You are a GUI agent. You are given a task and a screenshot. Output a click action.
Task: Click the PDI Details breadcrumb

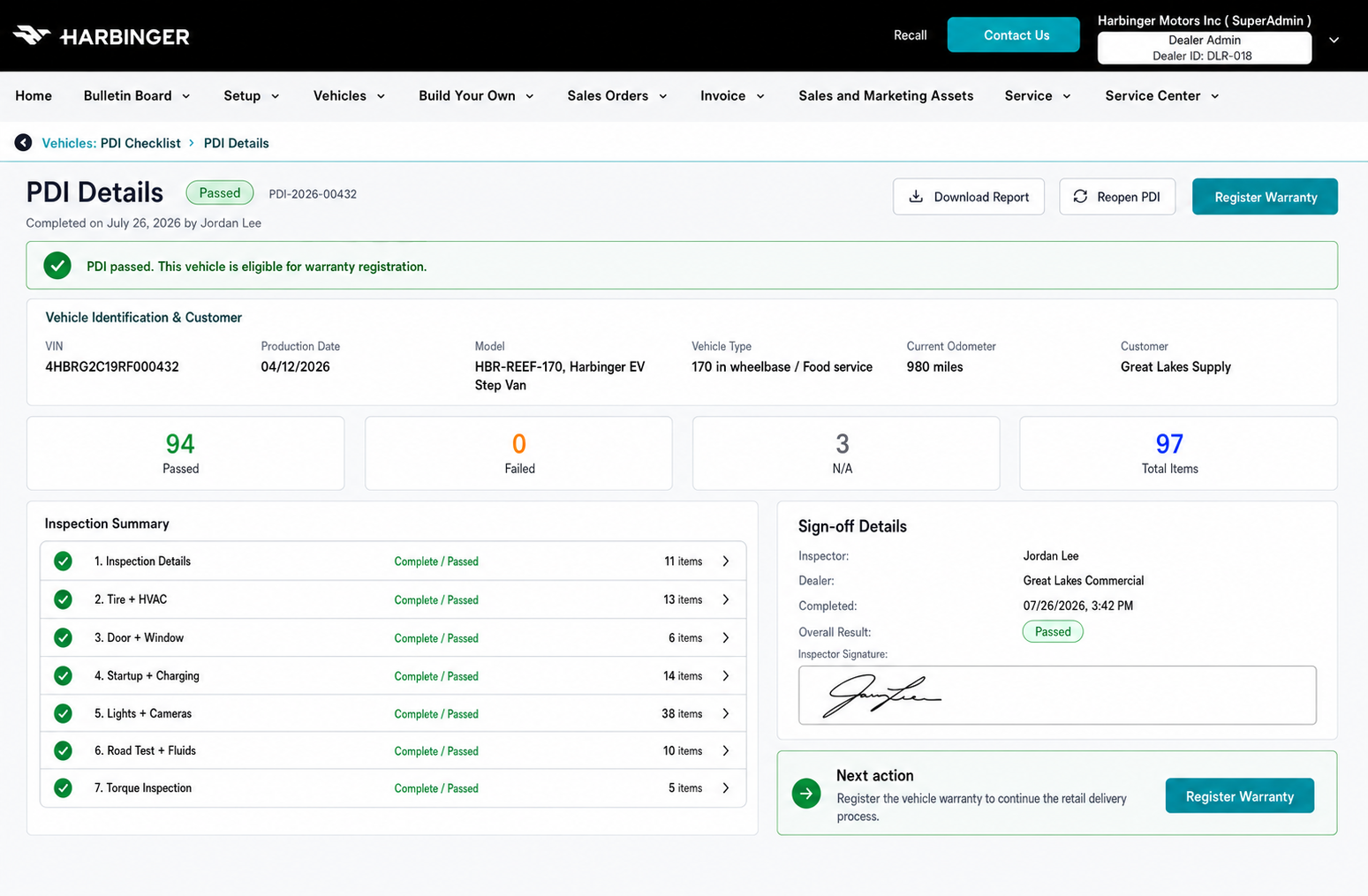coord(236,143)
